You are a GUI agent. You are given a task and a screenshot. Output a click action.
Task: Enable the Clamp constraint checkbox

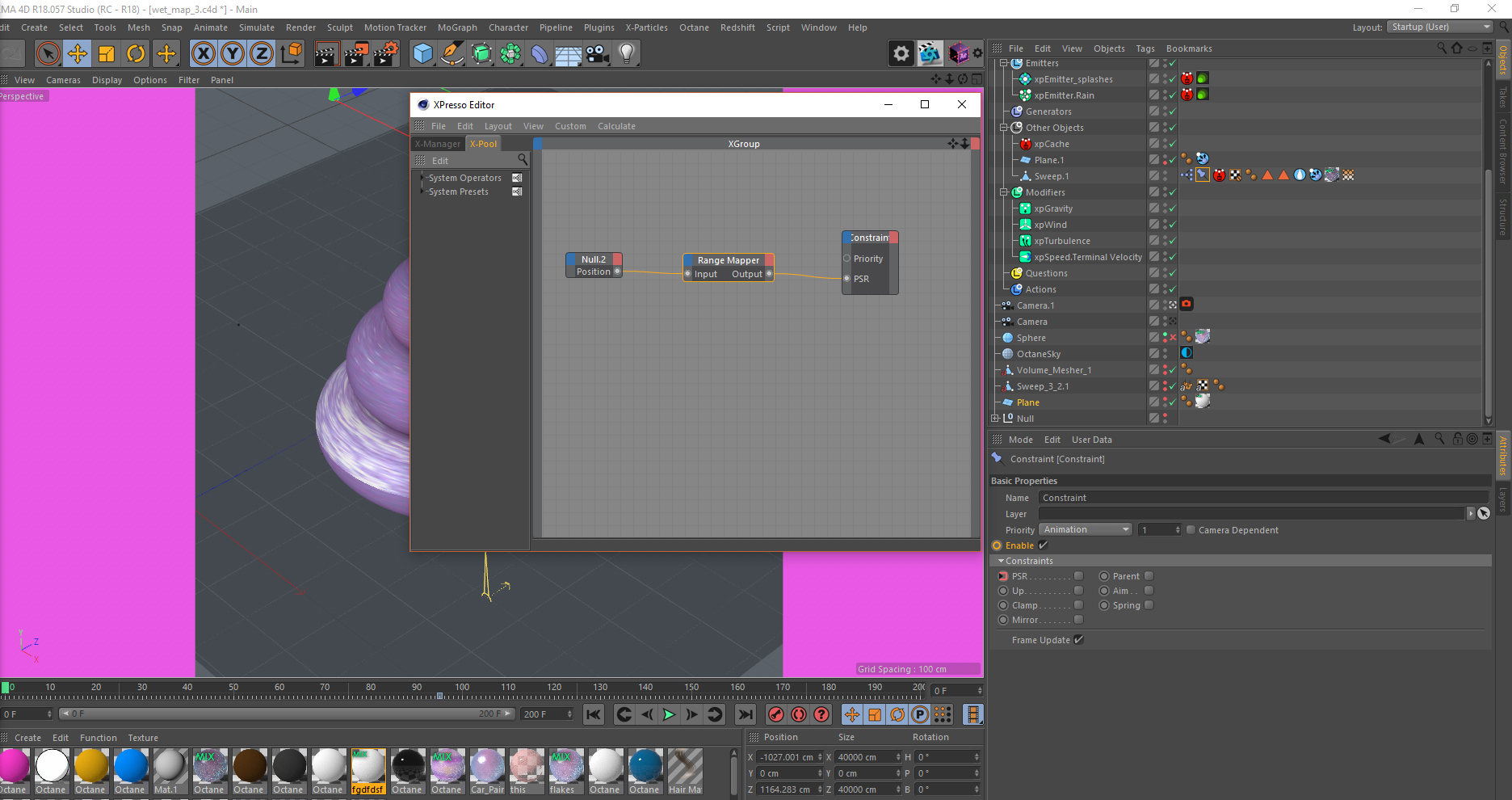[x=1078, y=605]
